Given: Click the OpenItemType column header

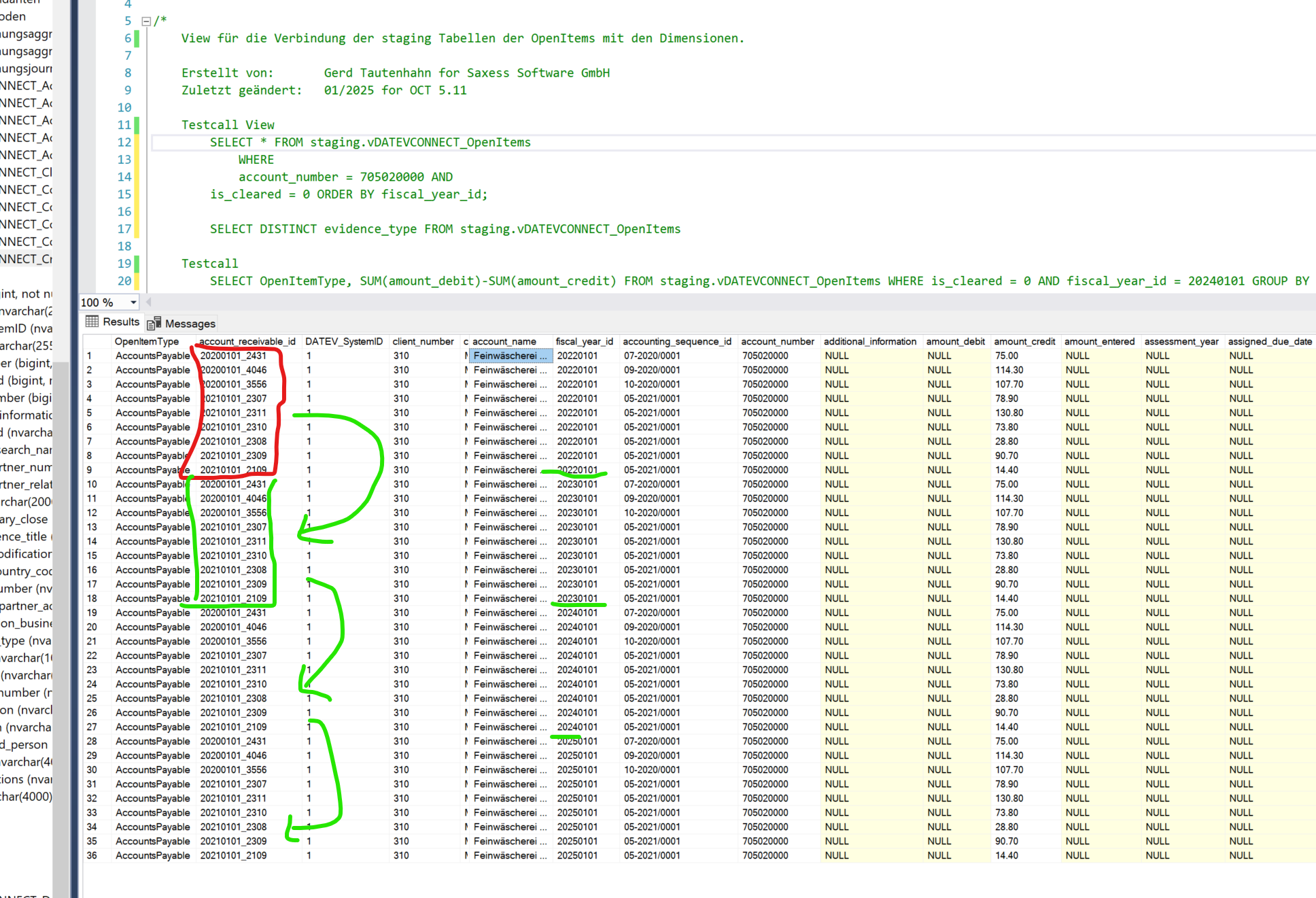Looking at the screenshot, I should coord(147,341).
